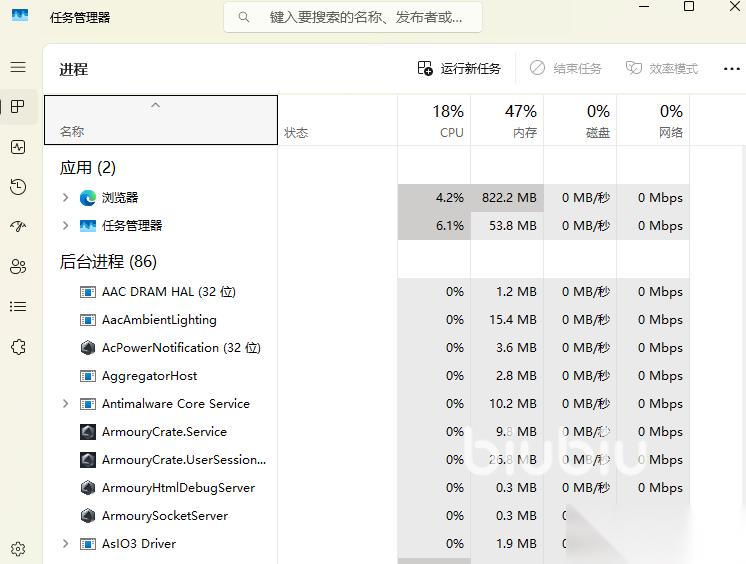Sort processes by CPU column

448,120
